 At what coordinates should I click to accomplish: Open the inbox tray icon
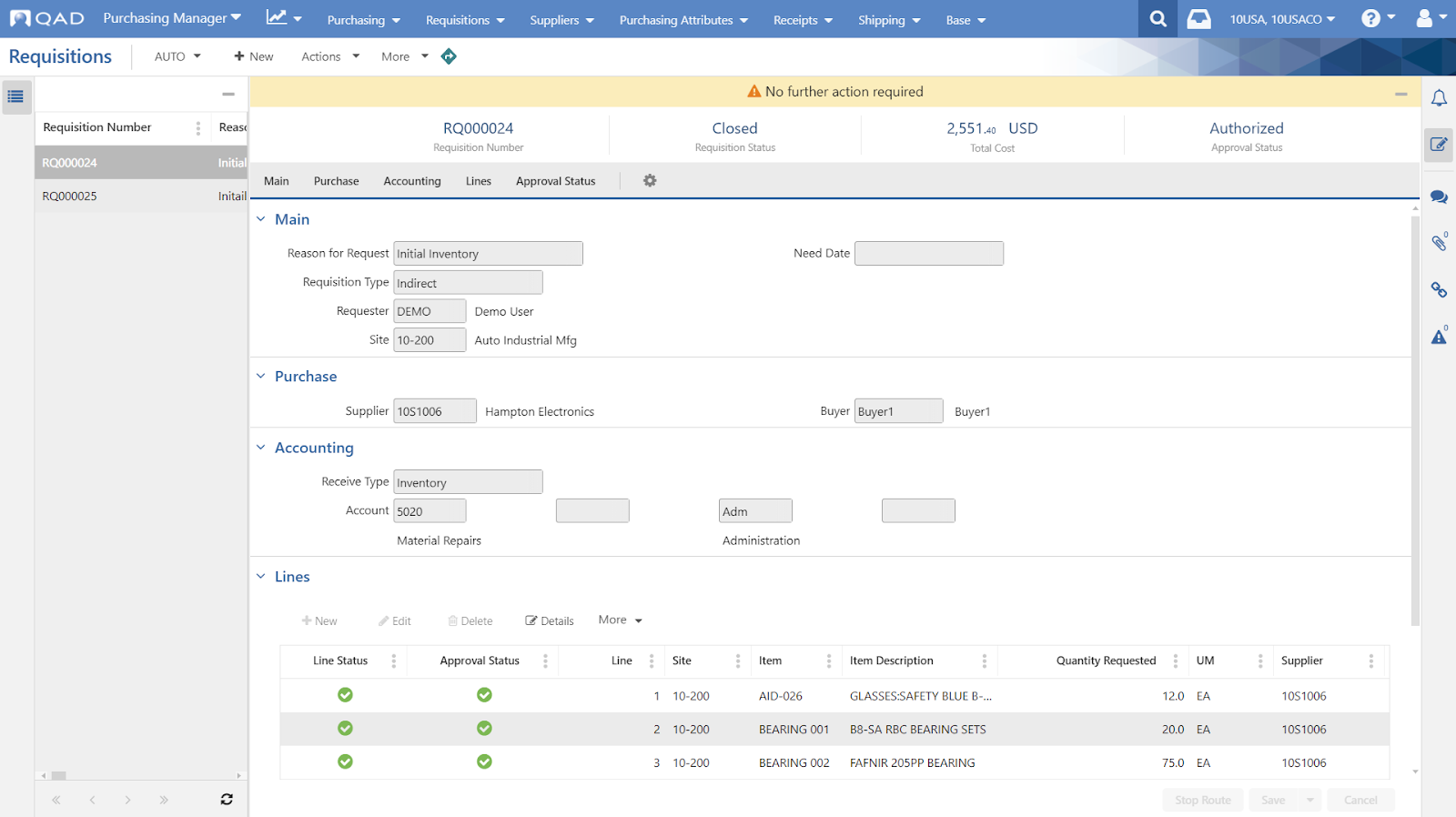1198,19
